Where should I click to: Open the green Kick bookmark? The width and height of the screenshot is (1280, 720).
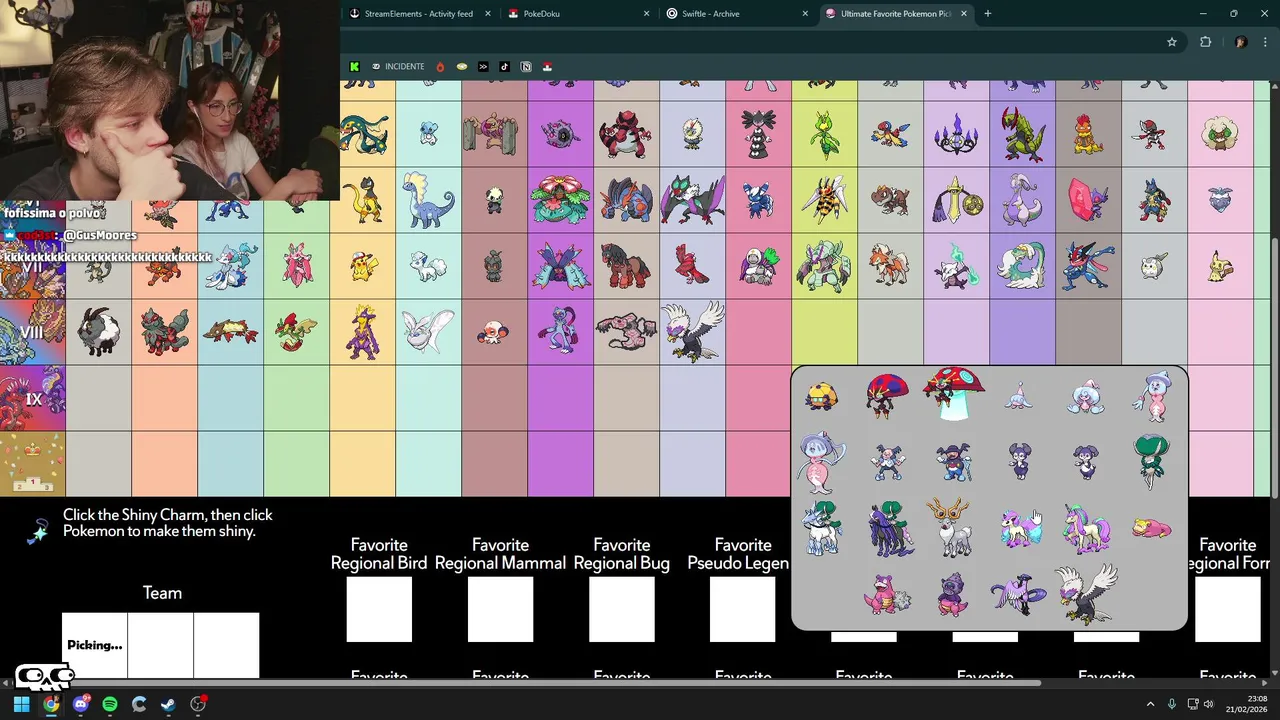pos(354,67)
